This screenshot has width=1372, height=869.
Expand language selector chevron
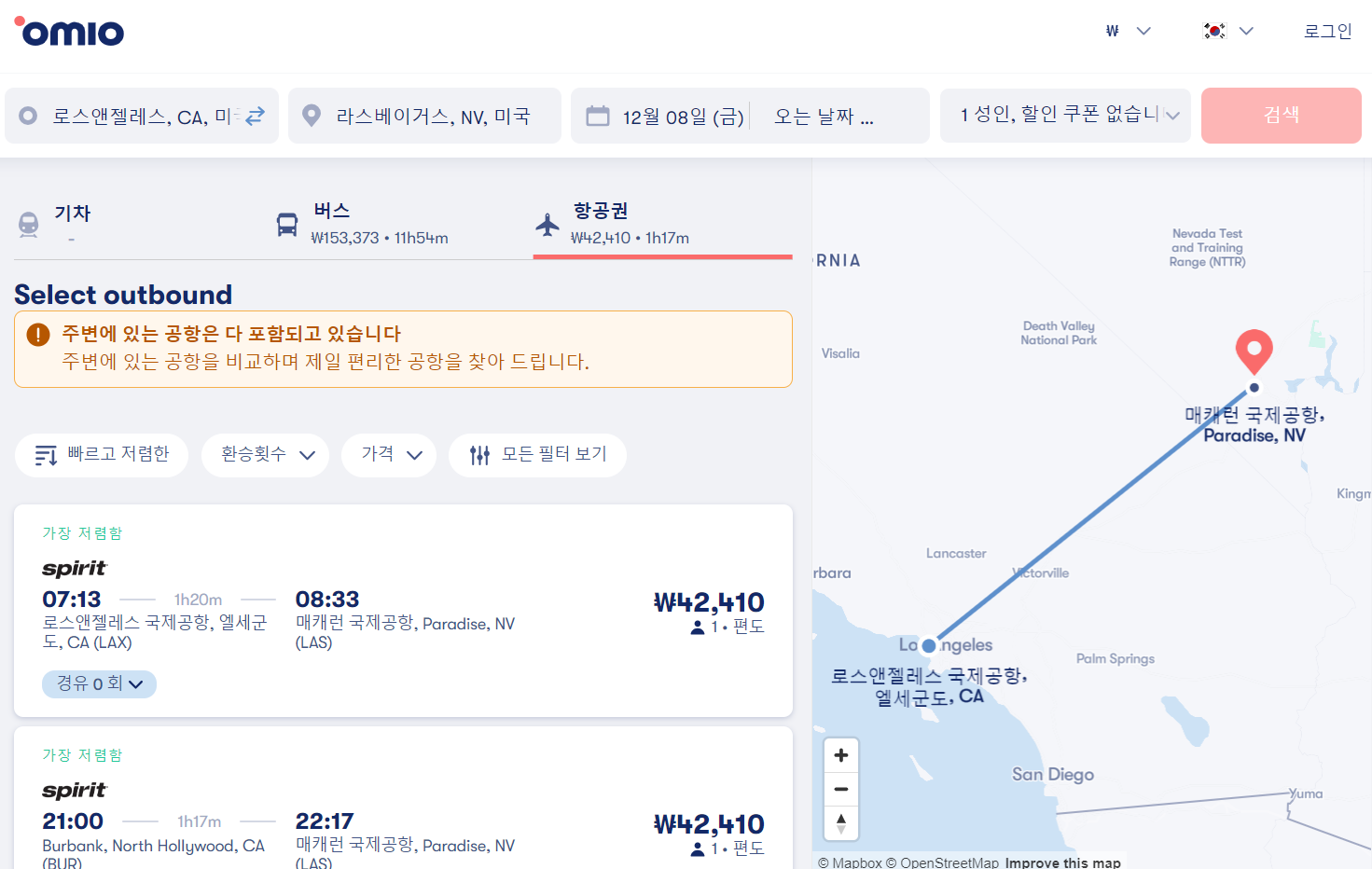[x=1246, y=31]
